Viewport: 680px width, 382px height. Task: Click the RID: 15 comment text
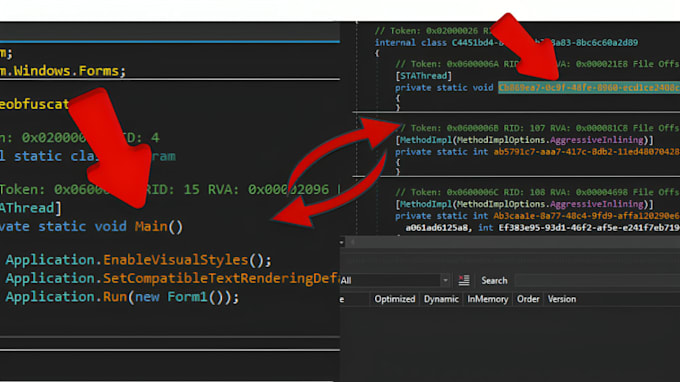point(172,189)
